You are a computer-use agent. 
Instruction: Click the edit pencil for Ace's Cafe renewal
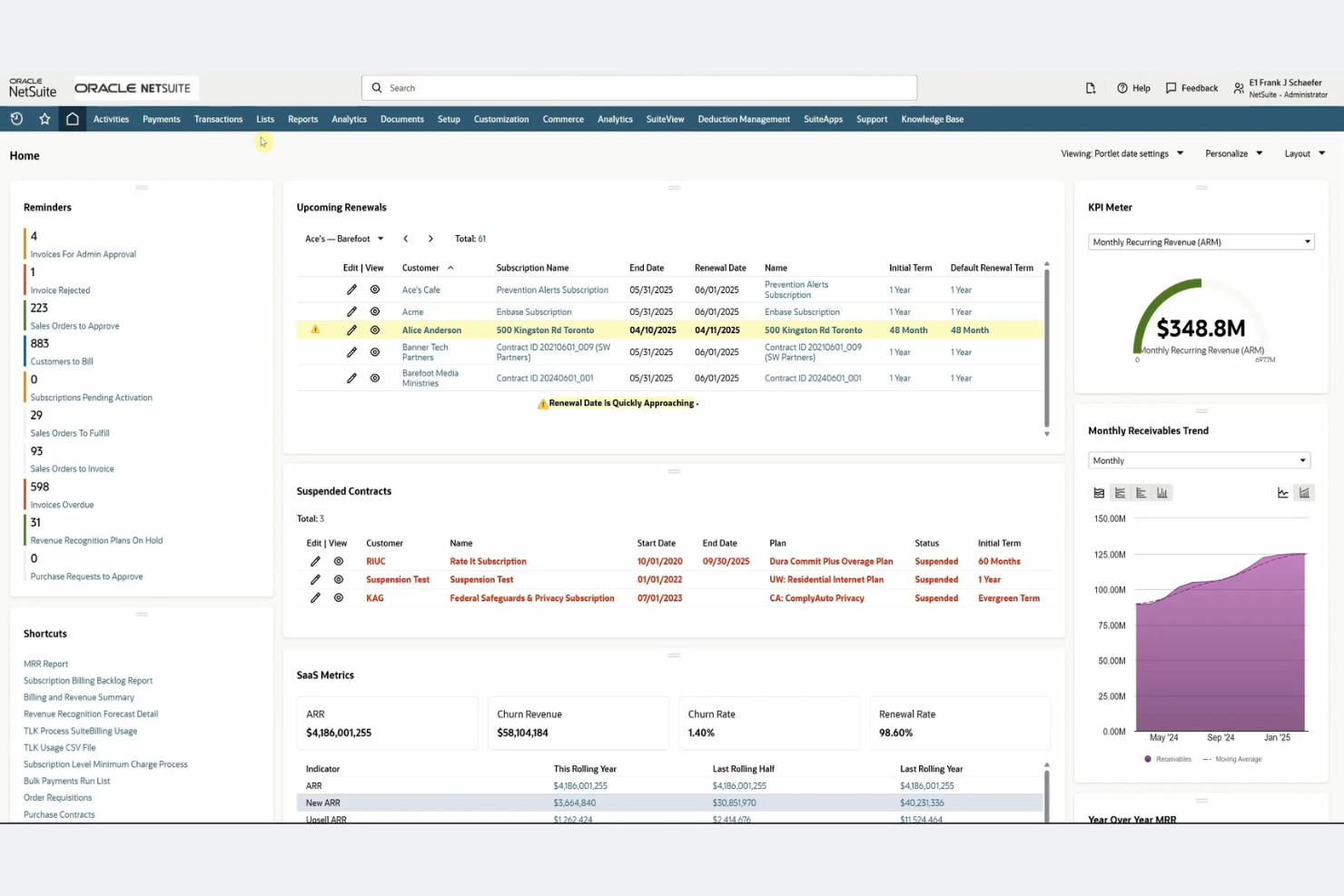click(351, 289)
